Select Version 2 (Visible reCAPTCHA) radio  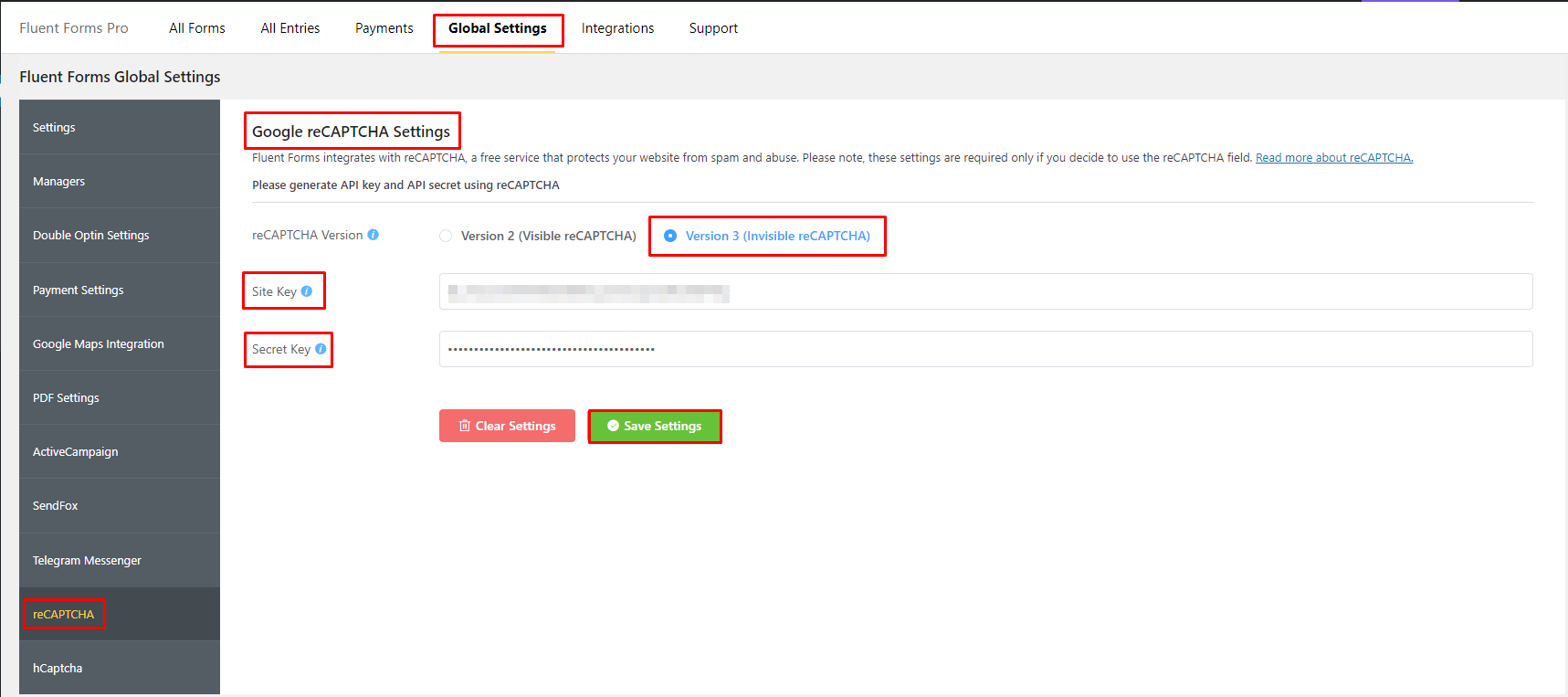point(446,236)
